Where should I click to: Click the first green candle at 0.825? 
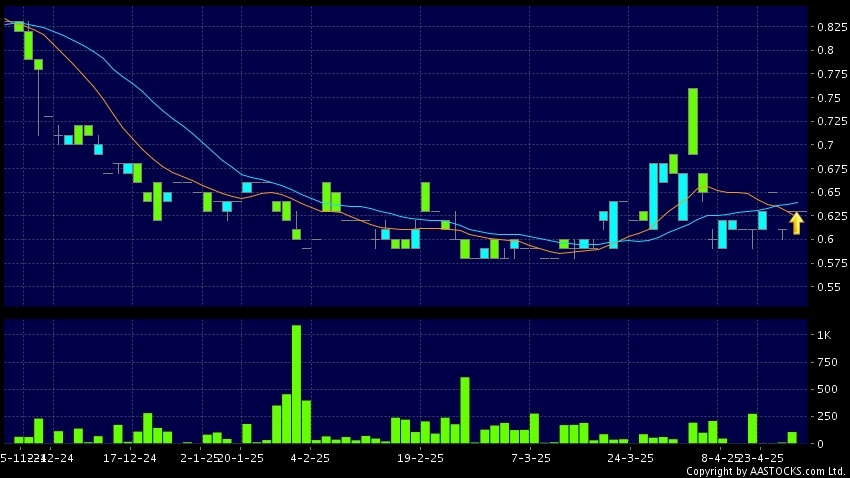(18, 27)
